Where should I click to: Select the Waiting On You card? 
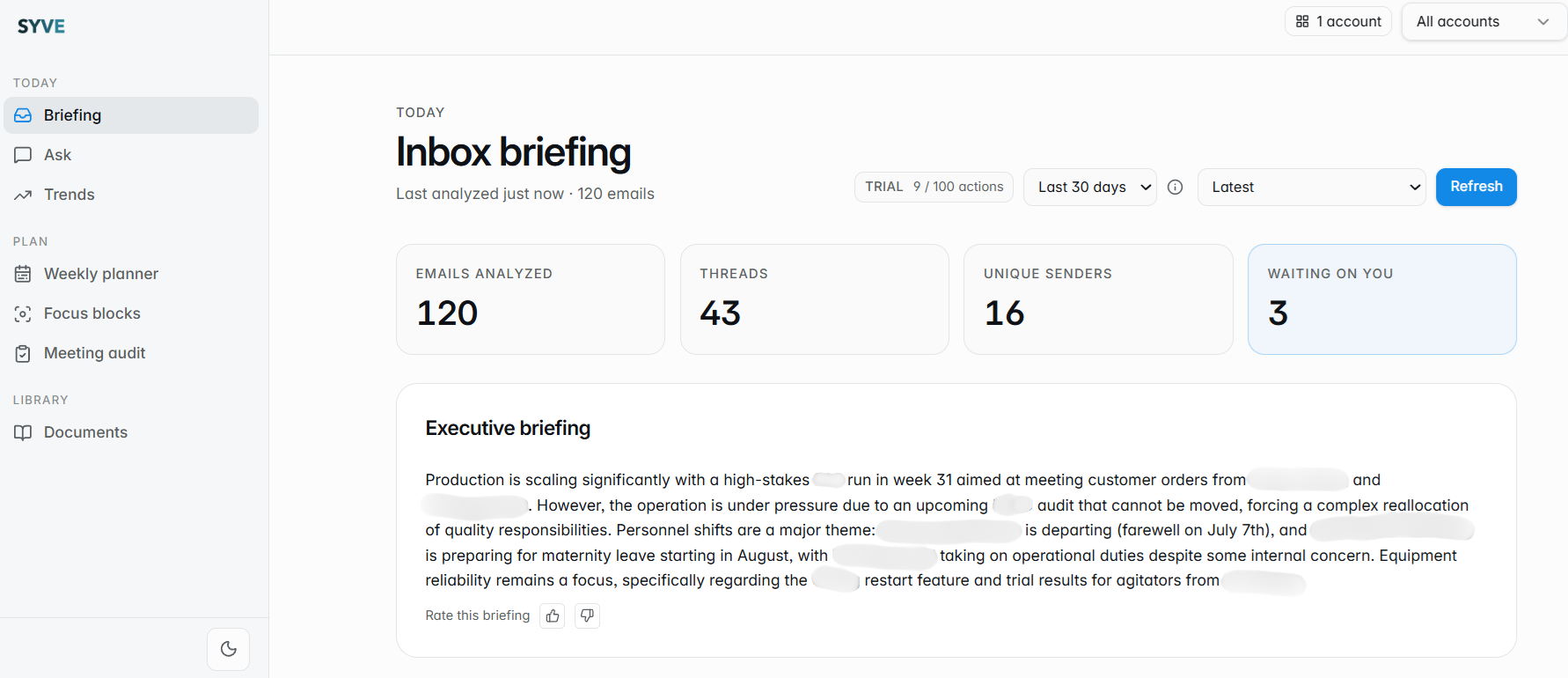point(1381,299)
